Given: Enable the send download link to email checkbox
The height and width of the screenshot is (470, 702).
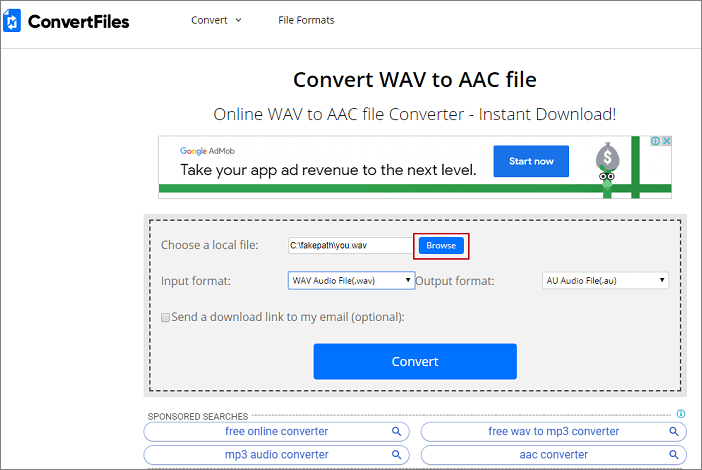Looking at the screenshot, I should (x=166, y=318).
